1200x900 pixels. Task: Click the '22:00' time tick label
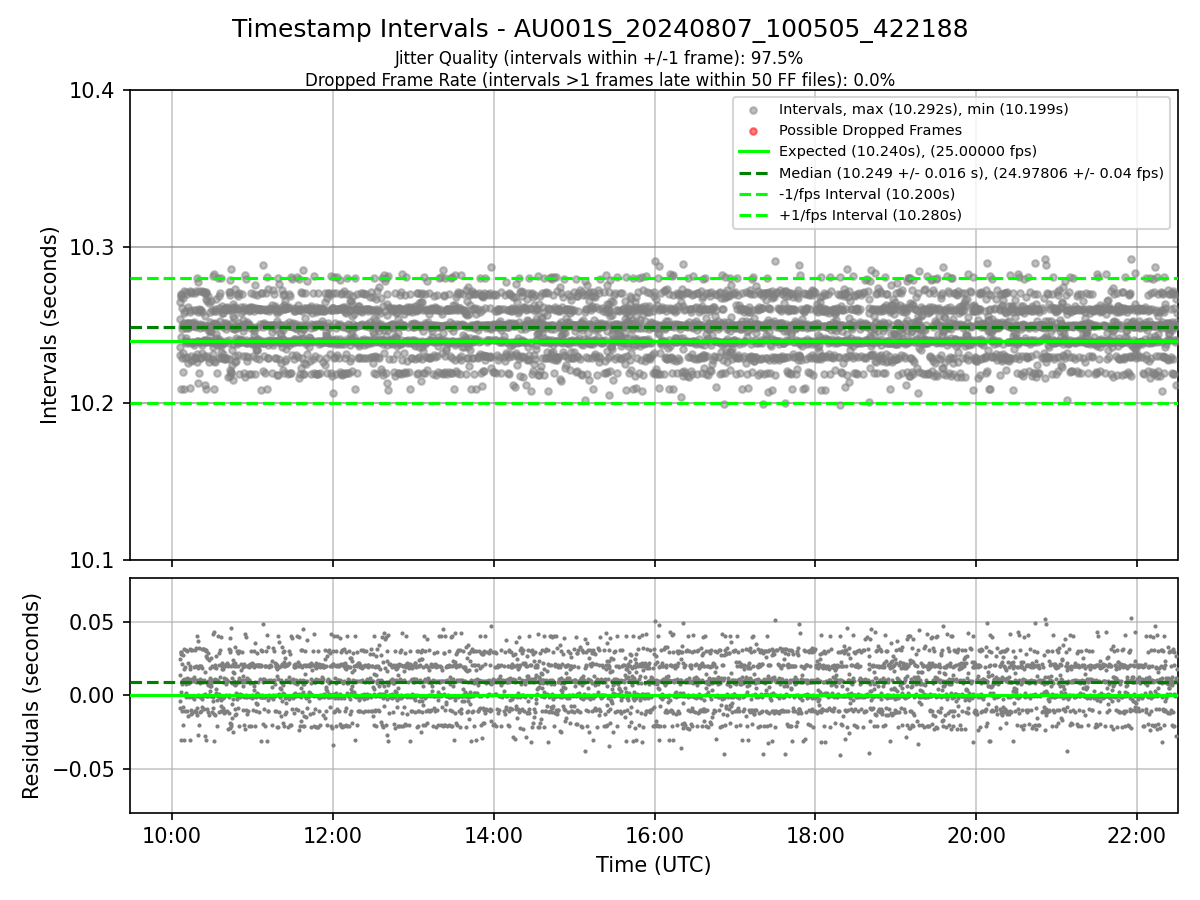coord(1137,833)
